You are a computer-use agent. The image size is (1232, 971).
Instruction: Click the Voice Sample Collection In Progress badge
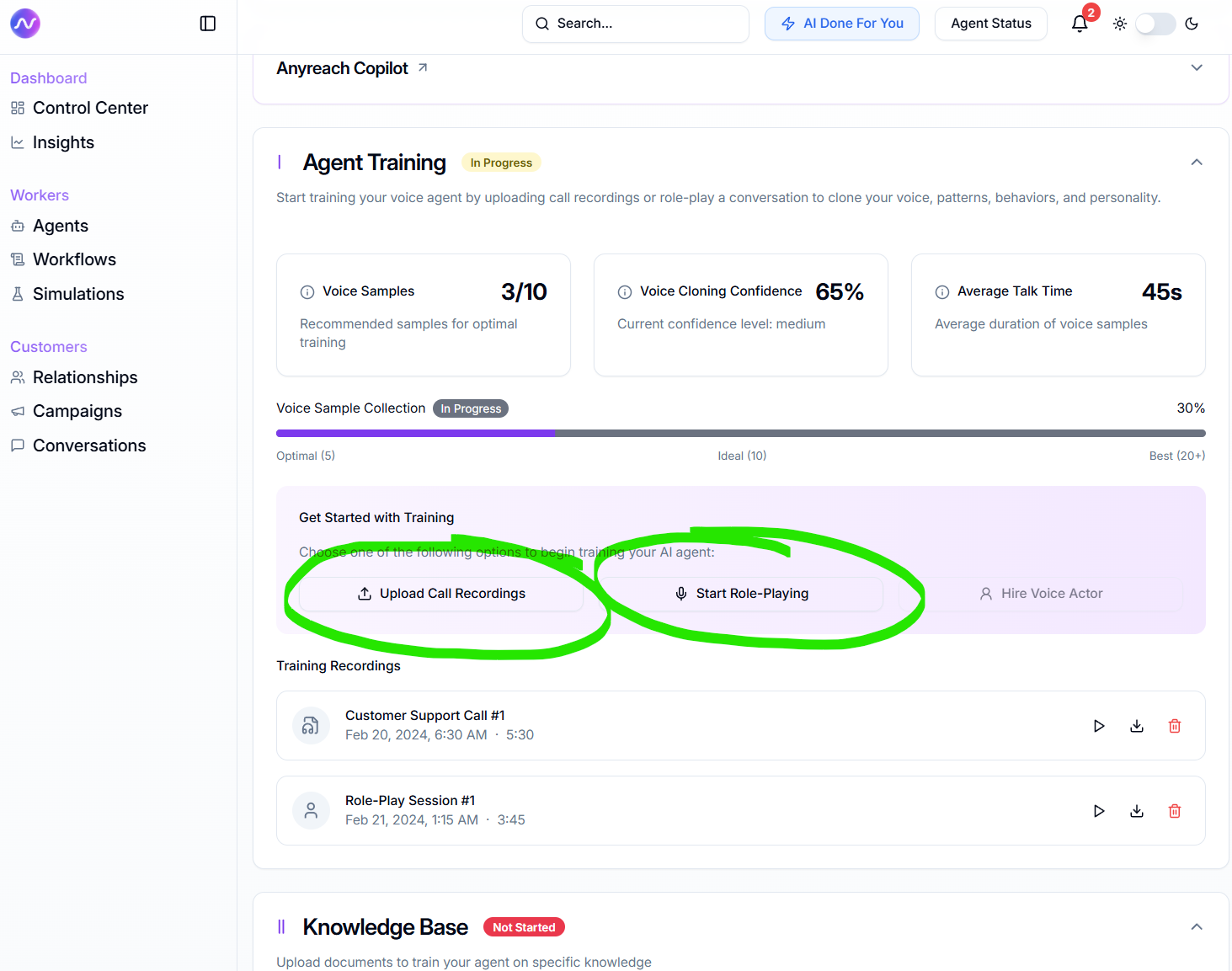coord(471,408)
